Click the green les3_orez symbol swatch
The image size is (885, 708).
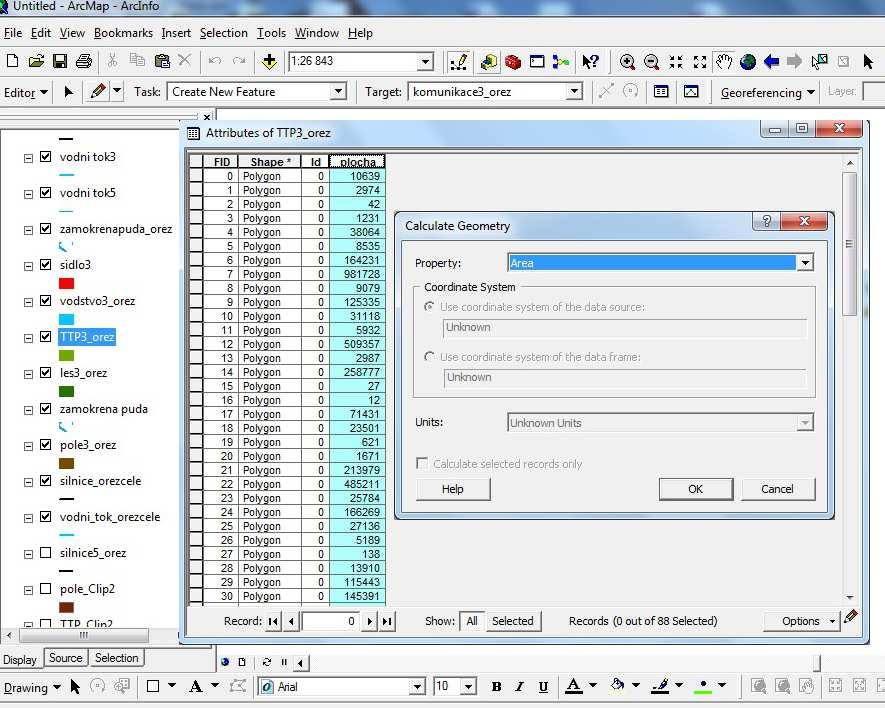[x=67, y=391]
